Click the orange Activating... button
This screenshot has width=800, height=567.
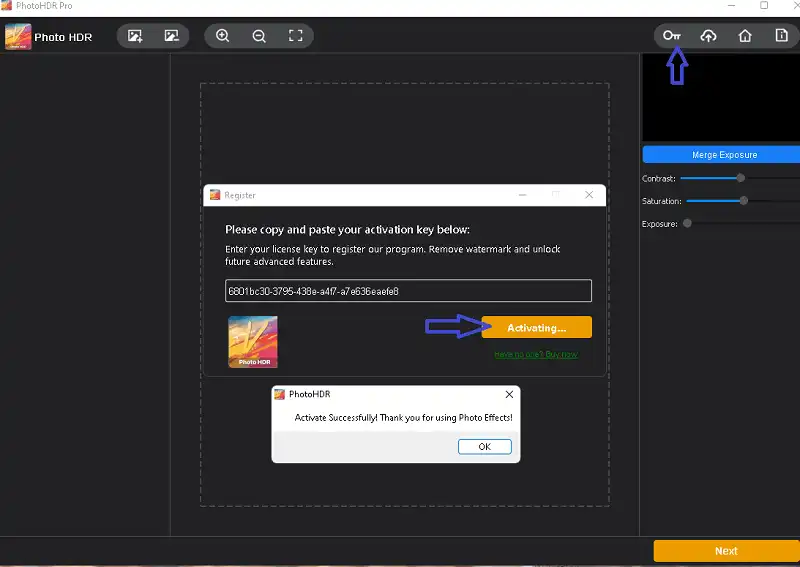tap(536, 328)
